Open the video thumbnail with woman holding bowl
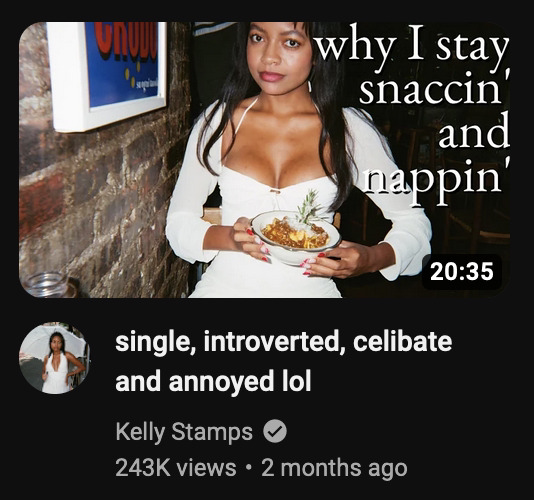 (265, 160)
